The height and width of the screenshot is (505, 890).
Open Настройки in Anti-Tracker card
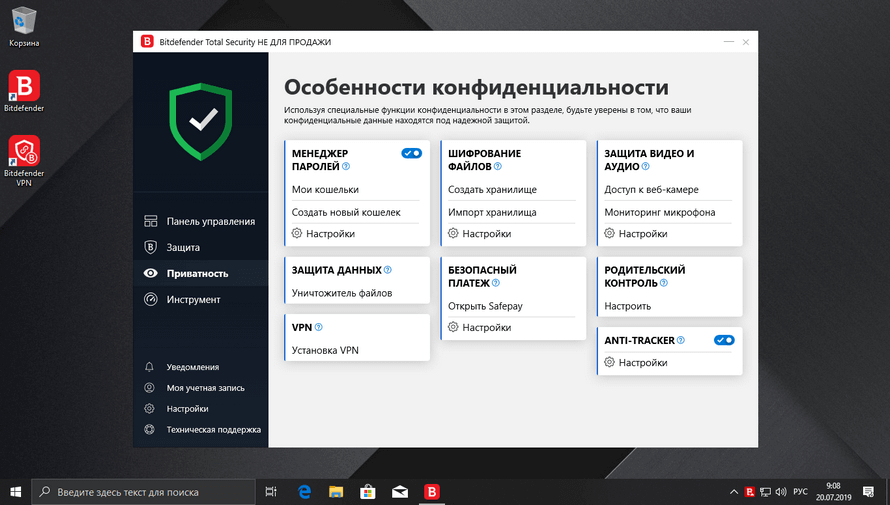pyautogui.click(x=636, y=363)
